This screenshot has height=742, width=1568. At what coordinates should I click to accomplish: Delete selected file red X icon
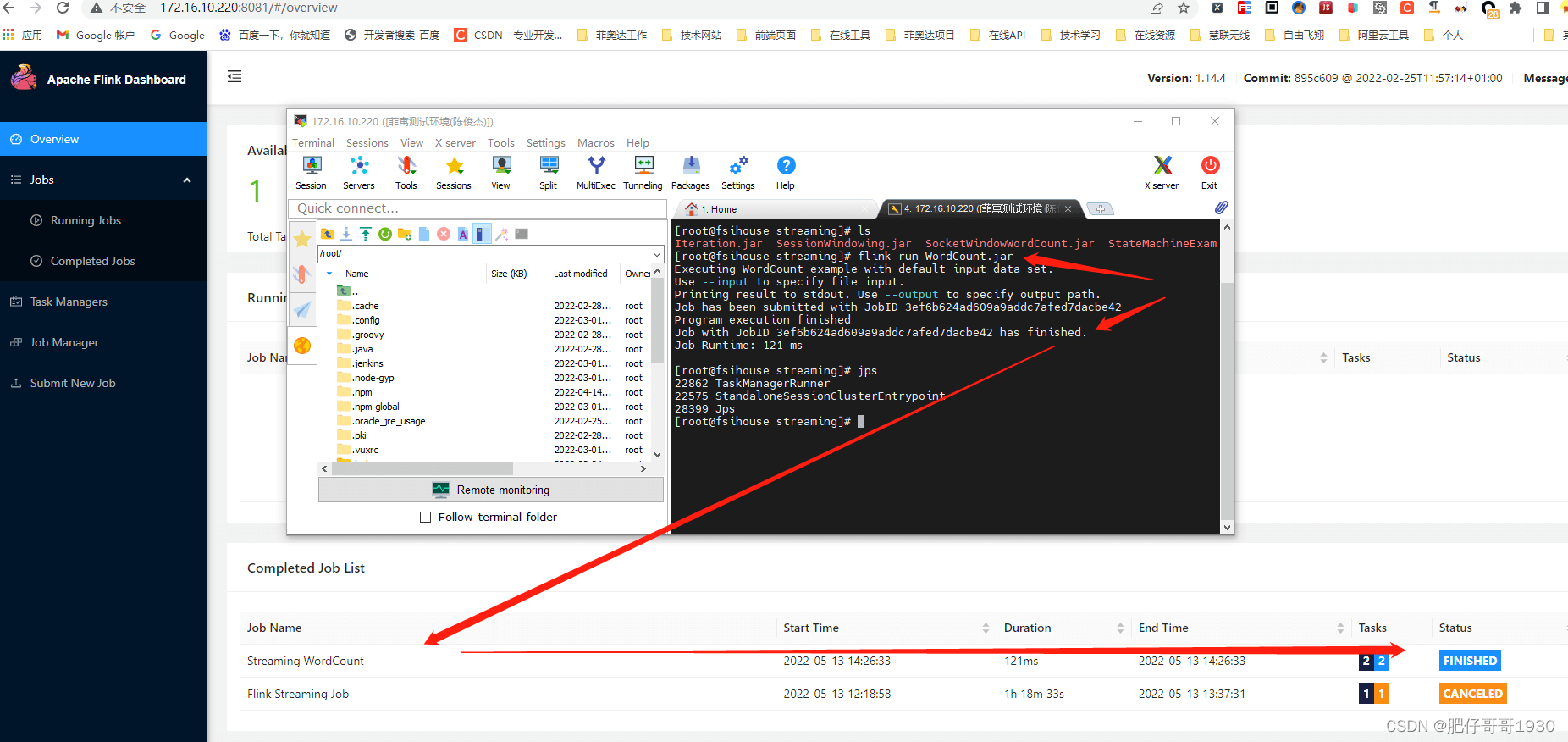(x=444, y=234)
